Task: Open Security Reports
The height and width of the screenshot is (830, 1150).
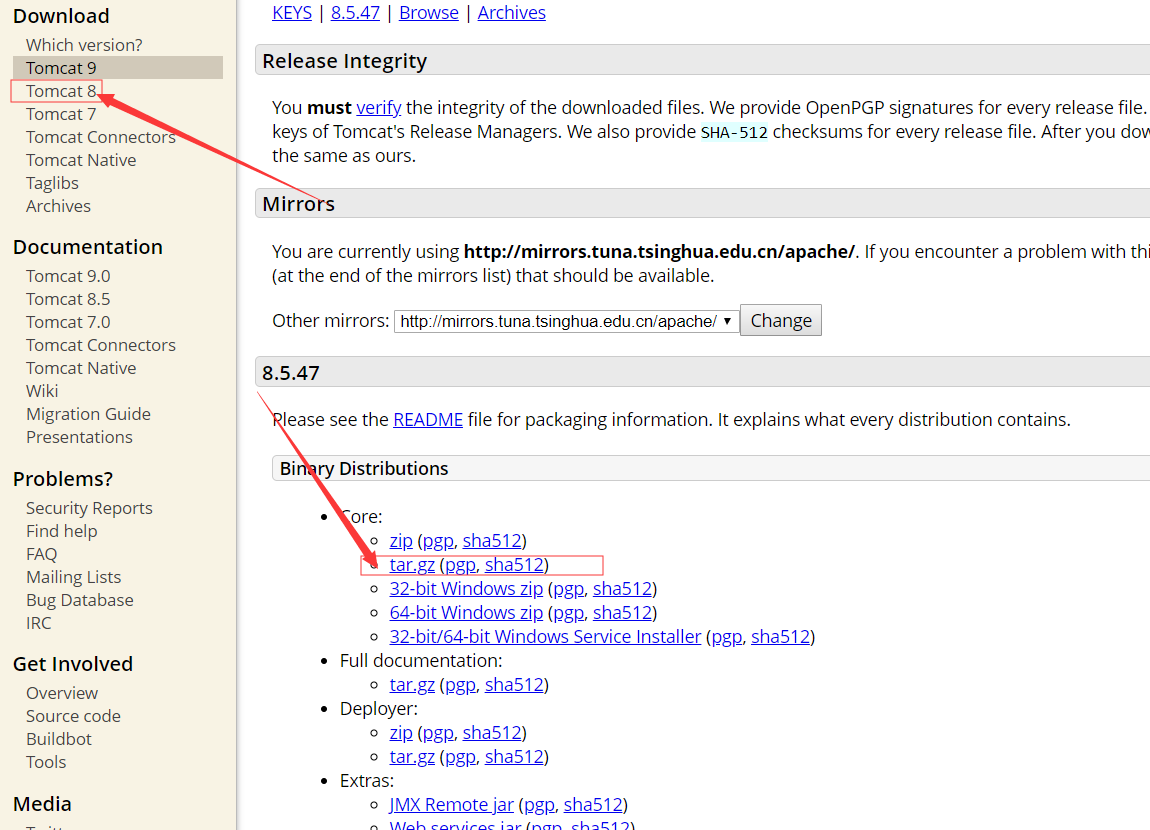Action: (89, 508)
